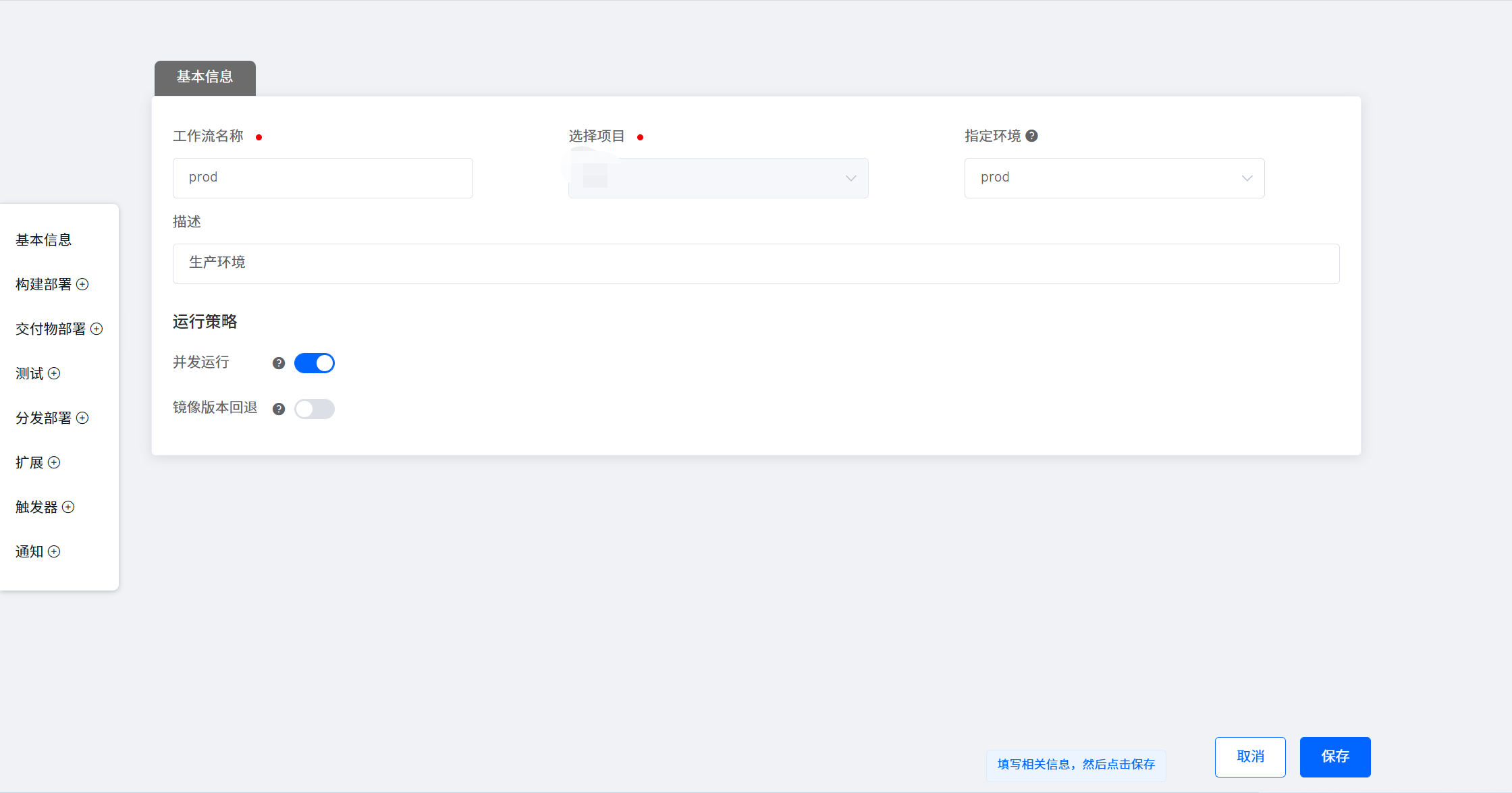This screenshot has height=793, width=1512.
Task: Open the 选择项目 dropdown
Action: [x=718, y=178]
